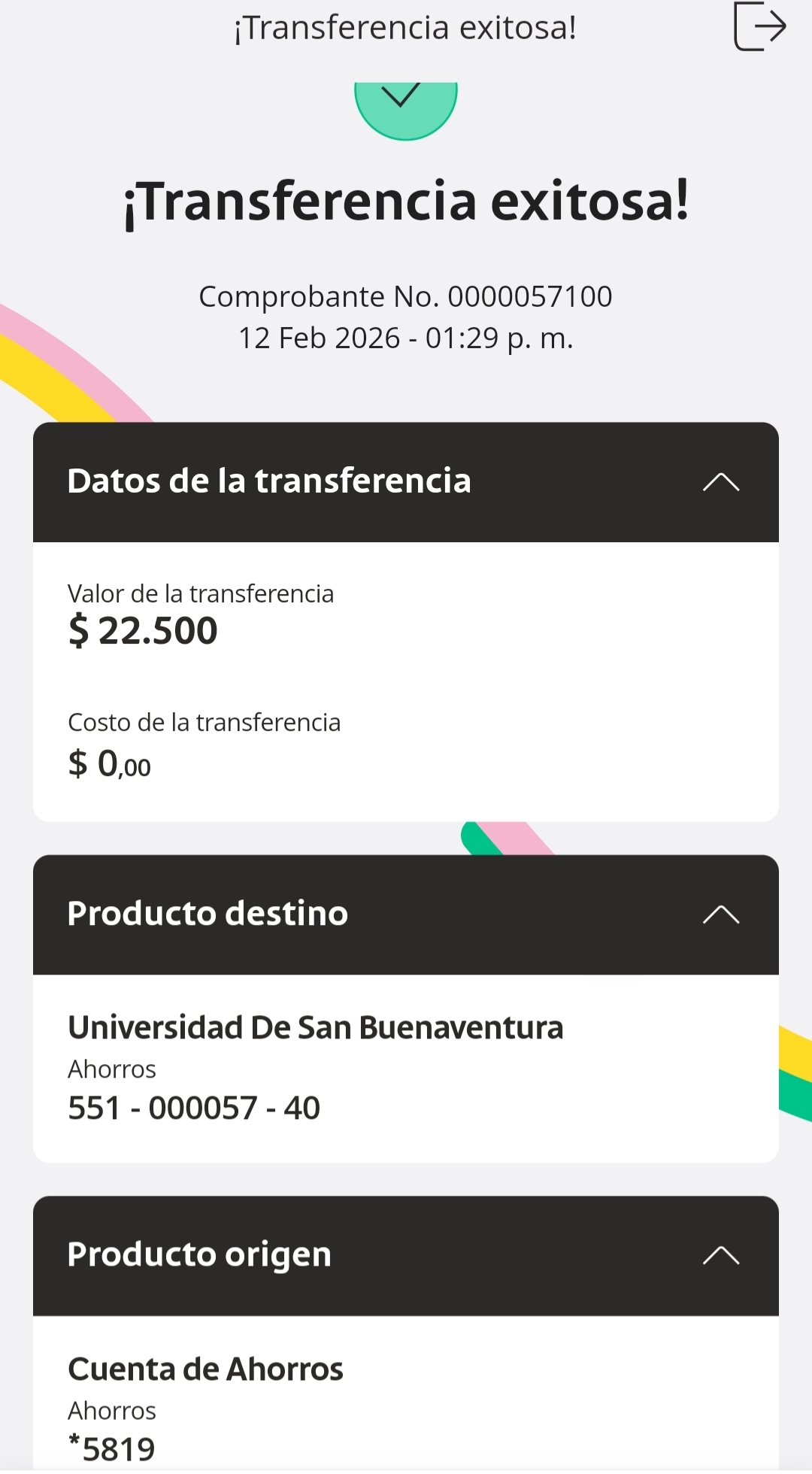Tap the large ¡Transferencia exitosa! heading
This screenshot has width=812, height=1474.
(406, 202)
